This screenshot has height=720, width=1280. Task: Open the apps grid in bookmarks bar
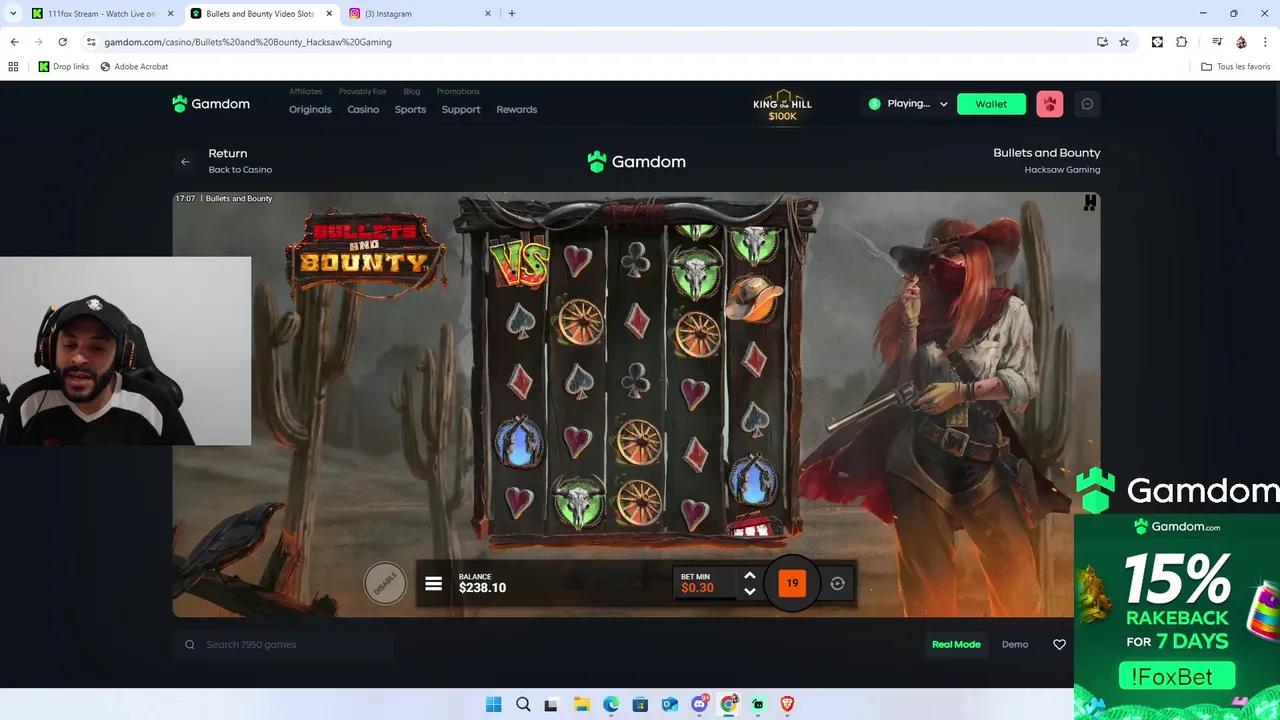pos(13,67)
